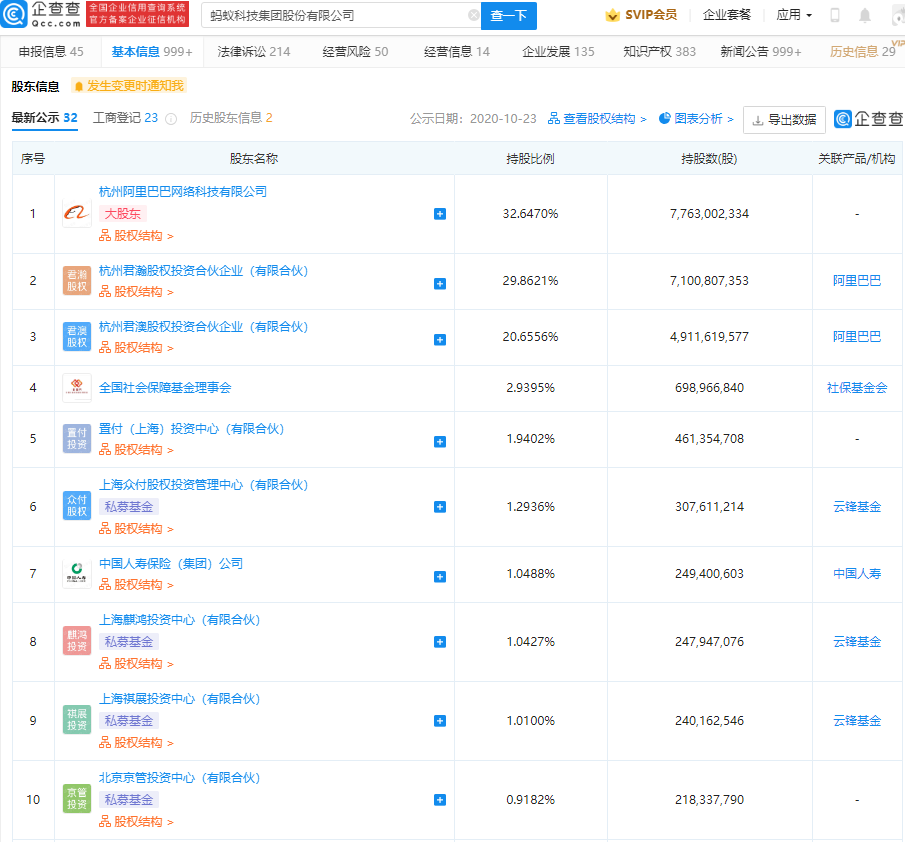Toggle 发生变更时通知我 notification alert
Screen dimensions: 905x842
point(129,86)
